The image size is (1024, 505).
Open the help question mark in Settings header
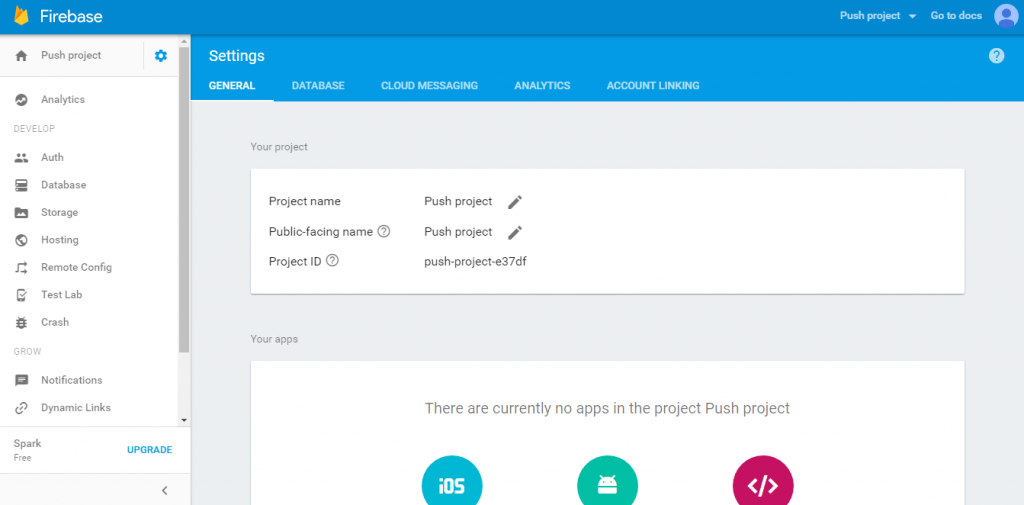[996, 56]
